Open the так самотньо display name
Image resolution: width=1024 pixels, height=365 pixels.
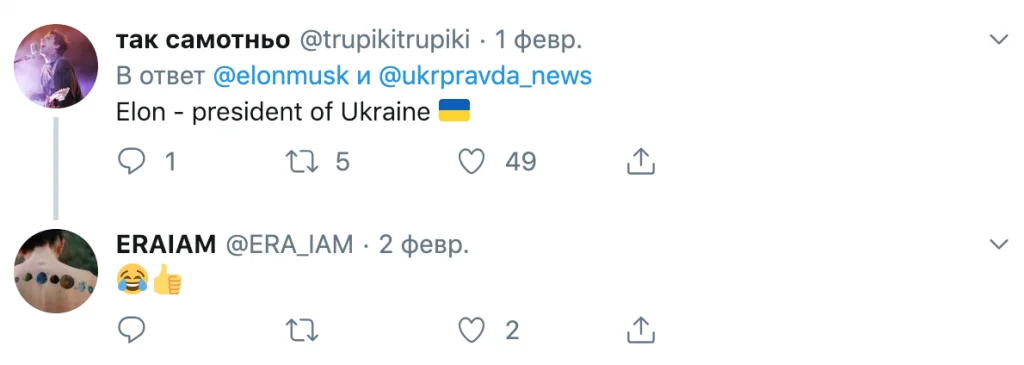(202, 40)
